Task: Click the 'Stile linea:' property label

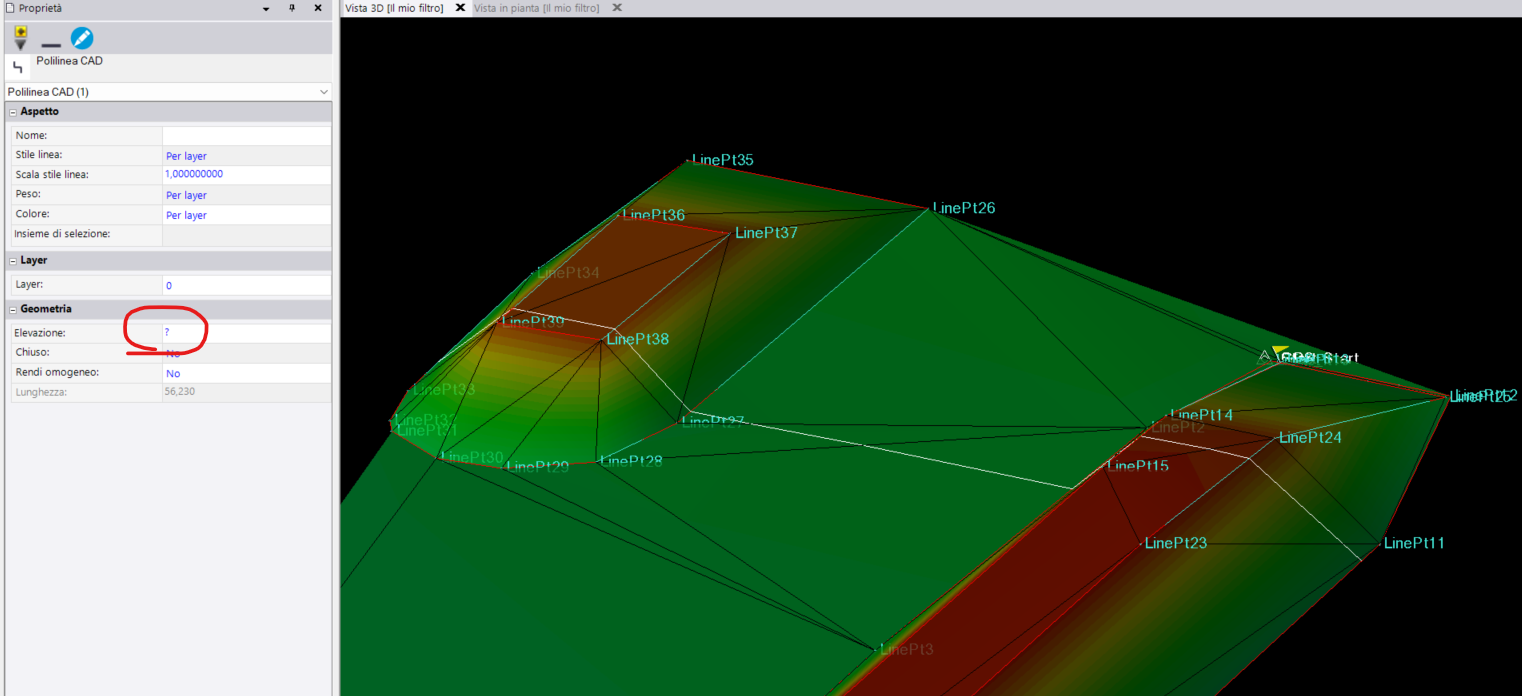Action: coord(39,155)
